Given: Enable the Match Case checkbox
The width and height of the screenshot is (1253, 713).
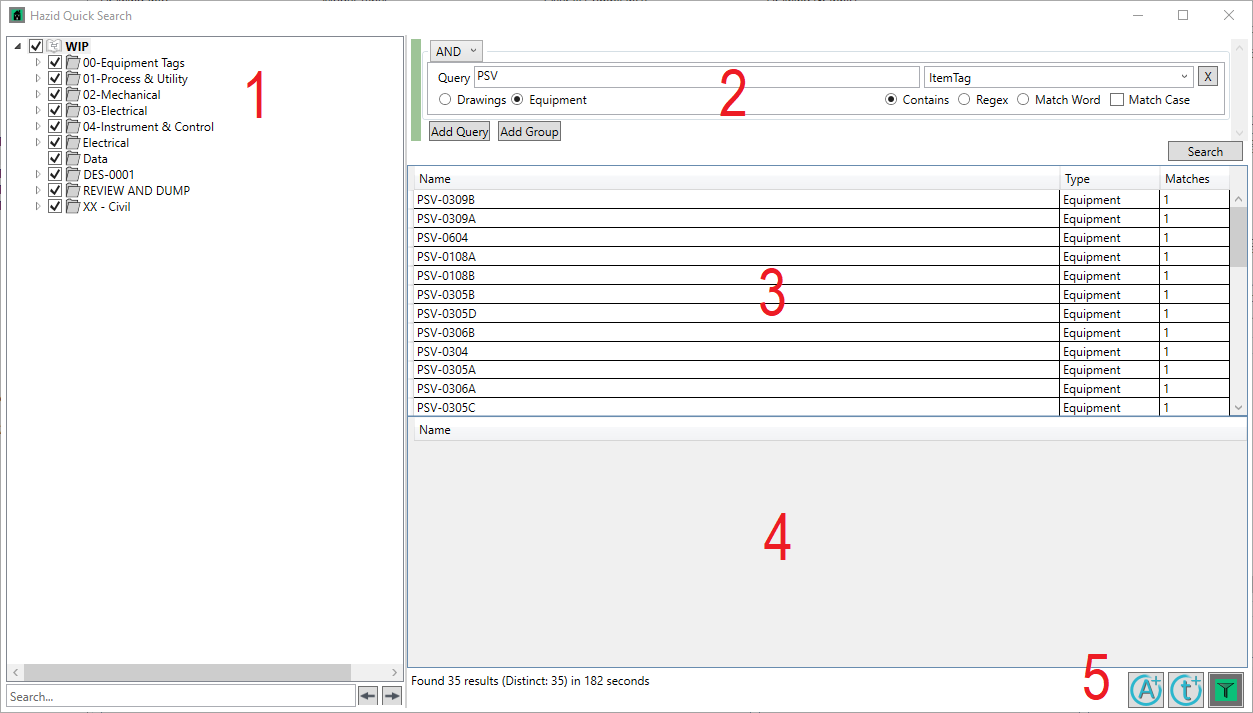Looking at the screenshot, I should click(x=1117, y=100).
